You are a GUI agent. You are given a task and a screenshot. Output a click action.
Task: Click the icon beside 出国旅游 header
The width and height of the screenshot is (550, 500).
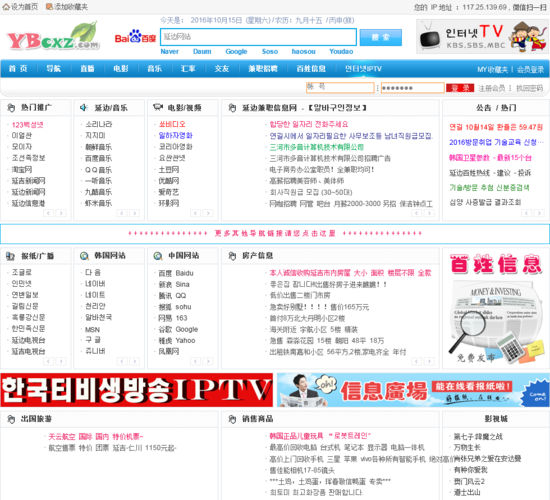point(11,419)
